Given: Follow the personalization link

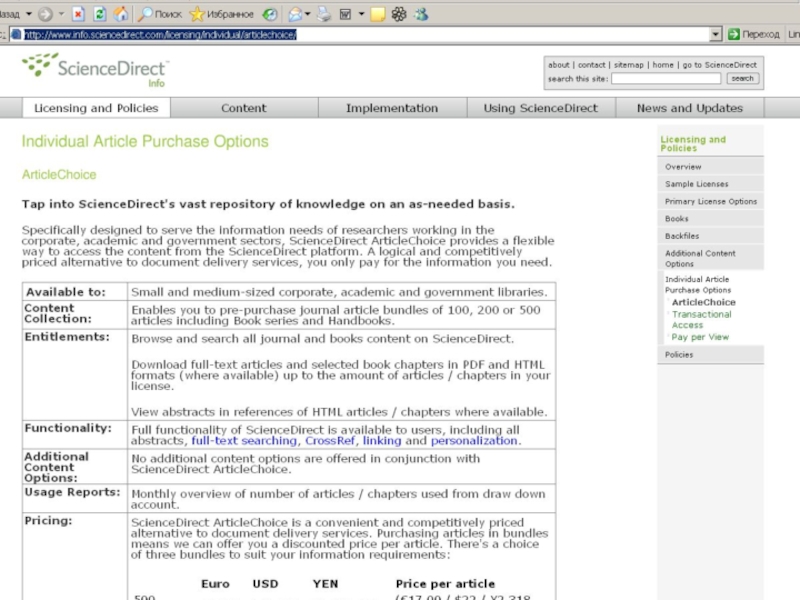Looking at the screenshot, I should click(x=474, y=441).
